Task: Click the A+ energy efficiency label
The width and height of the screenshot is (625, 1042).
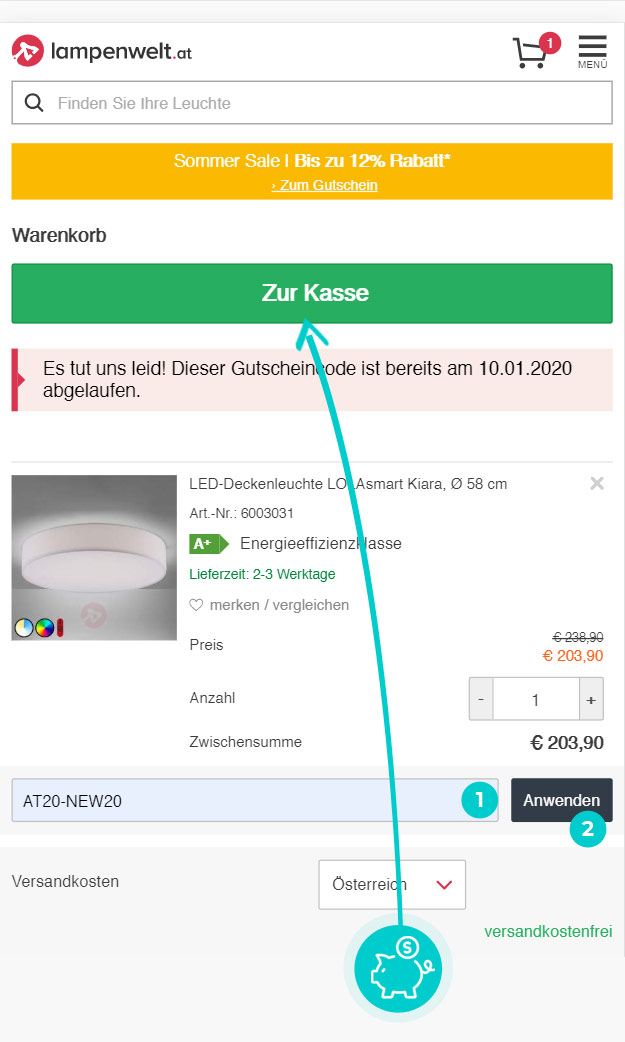Action: (x=209, y=544)
